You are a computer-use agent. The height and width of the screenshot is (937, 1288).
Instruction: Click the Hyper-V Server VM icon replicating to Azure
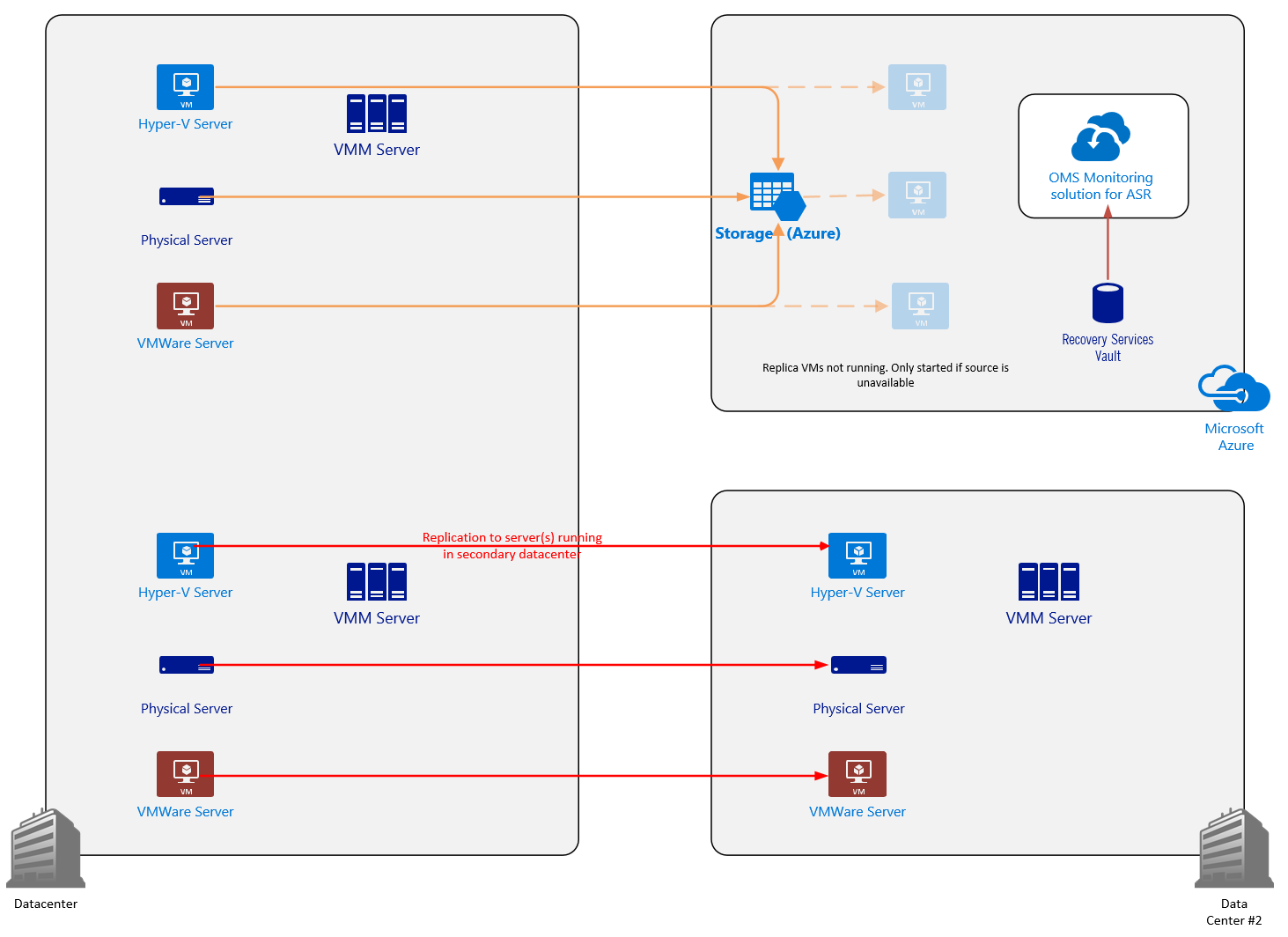185,87
